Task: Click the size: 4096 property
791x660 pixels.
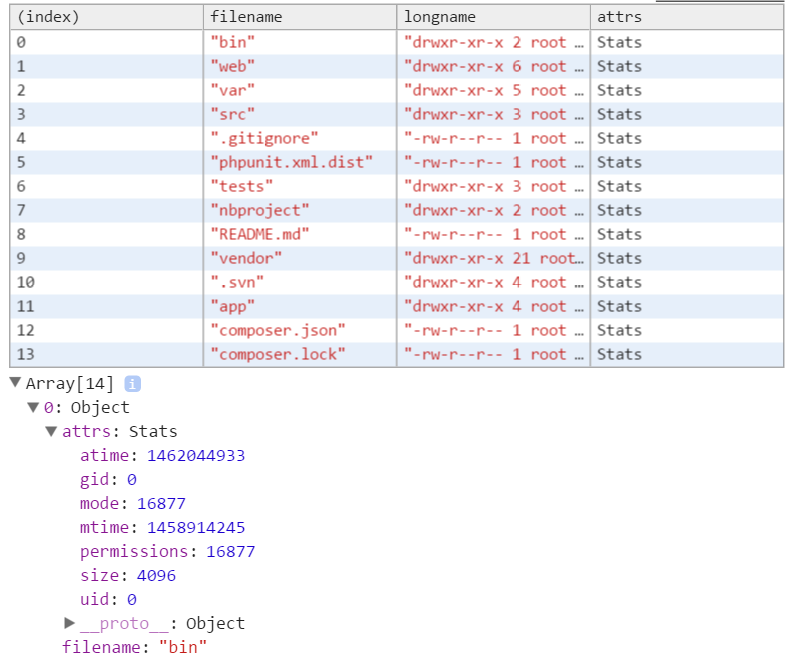Action: pos(128,575)
